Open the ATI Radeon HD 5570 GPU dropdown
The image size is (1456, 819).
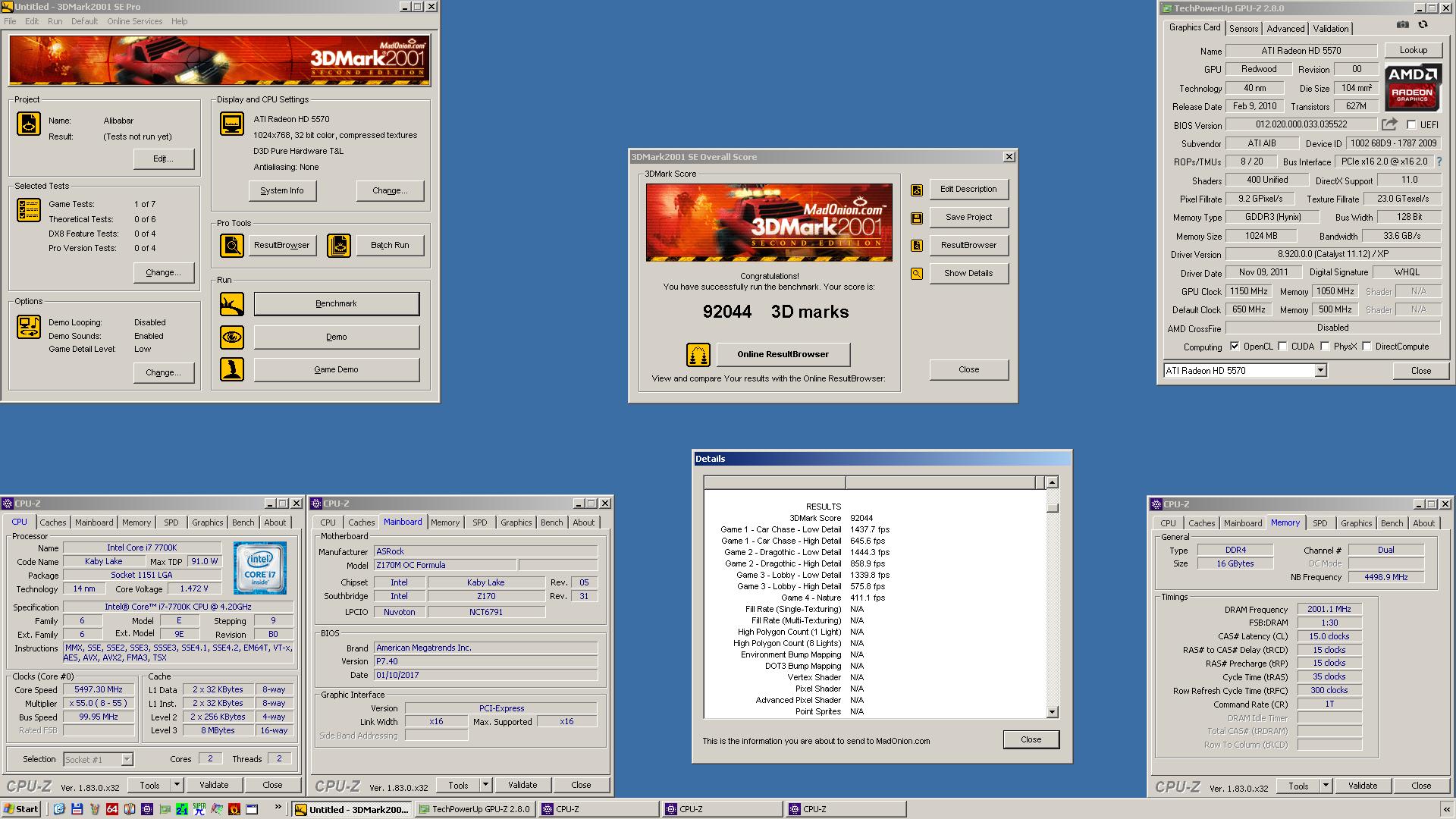[1320, 371]
